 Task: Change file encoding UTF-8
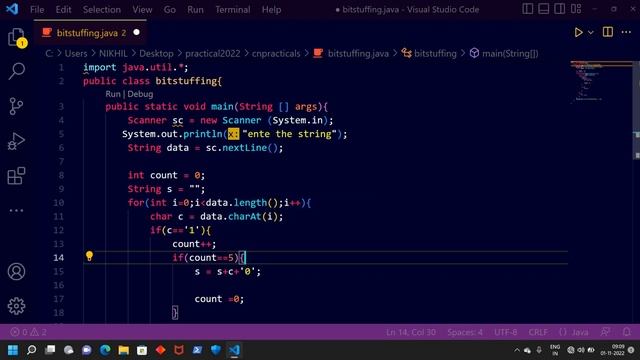tap(505, 332)
